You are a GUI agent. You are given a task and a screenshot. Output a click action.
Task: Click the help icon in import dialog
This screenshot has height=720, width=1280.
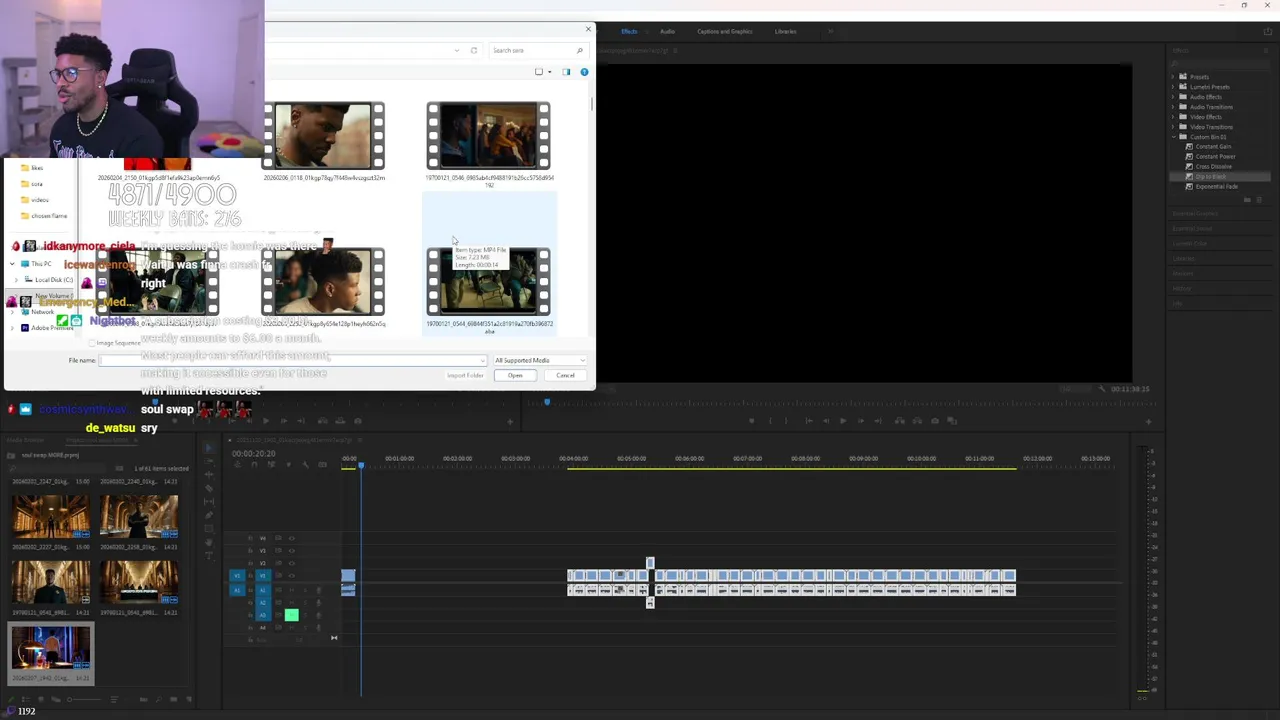584,72
